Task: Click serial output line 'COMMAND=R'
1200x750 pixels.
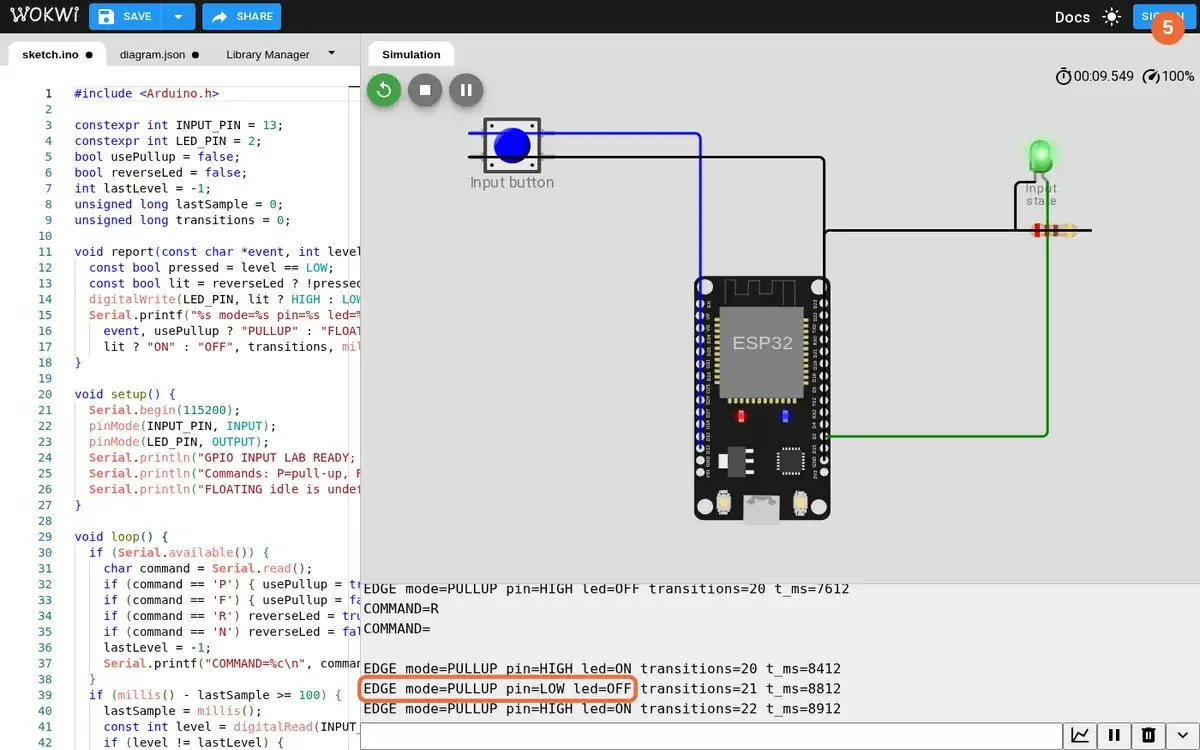Action: tap(401, 609)
